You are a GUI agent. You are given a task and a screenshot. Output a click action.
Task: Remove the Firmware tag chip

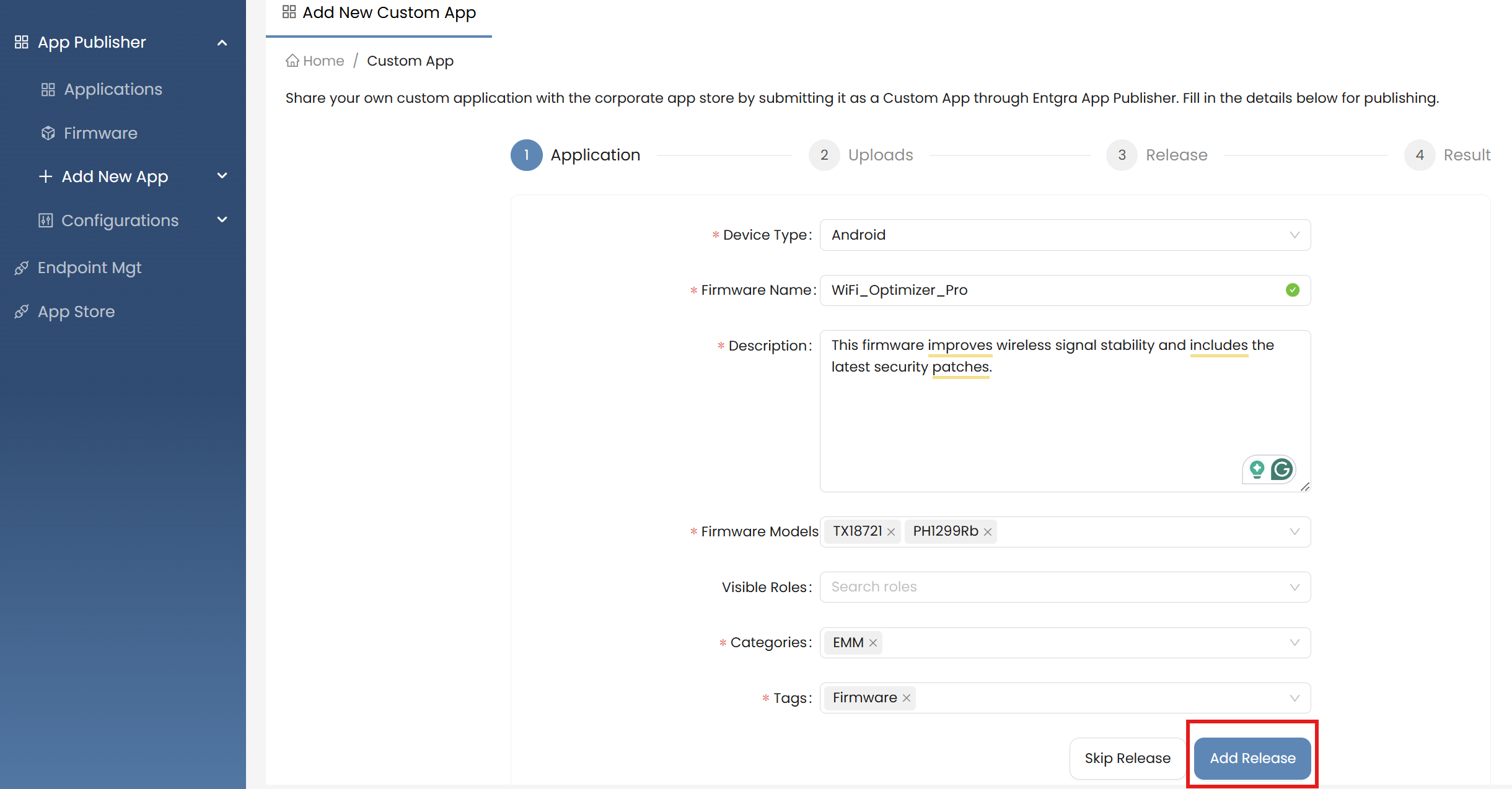(907, 698)
